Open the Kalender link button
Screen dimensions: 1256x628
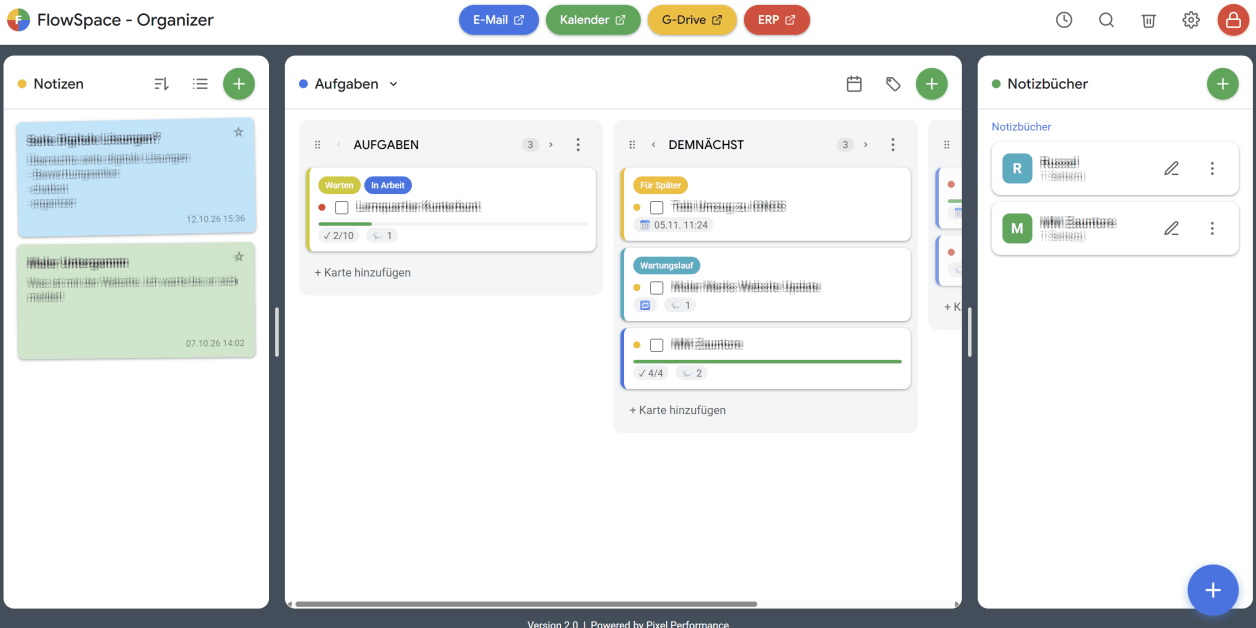click(593, 20)
